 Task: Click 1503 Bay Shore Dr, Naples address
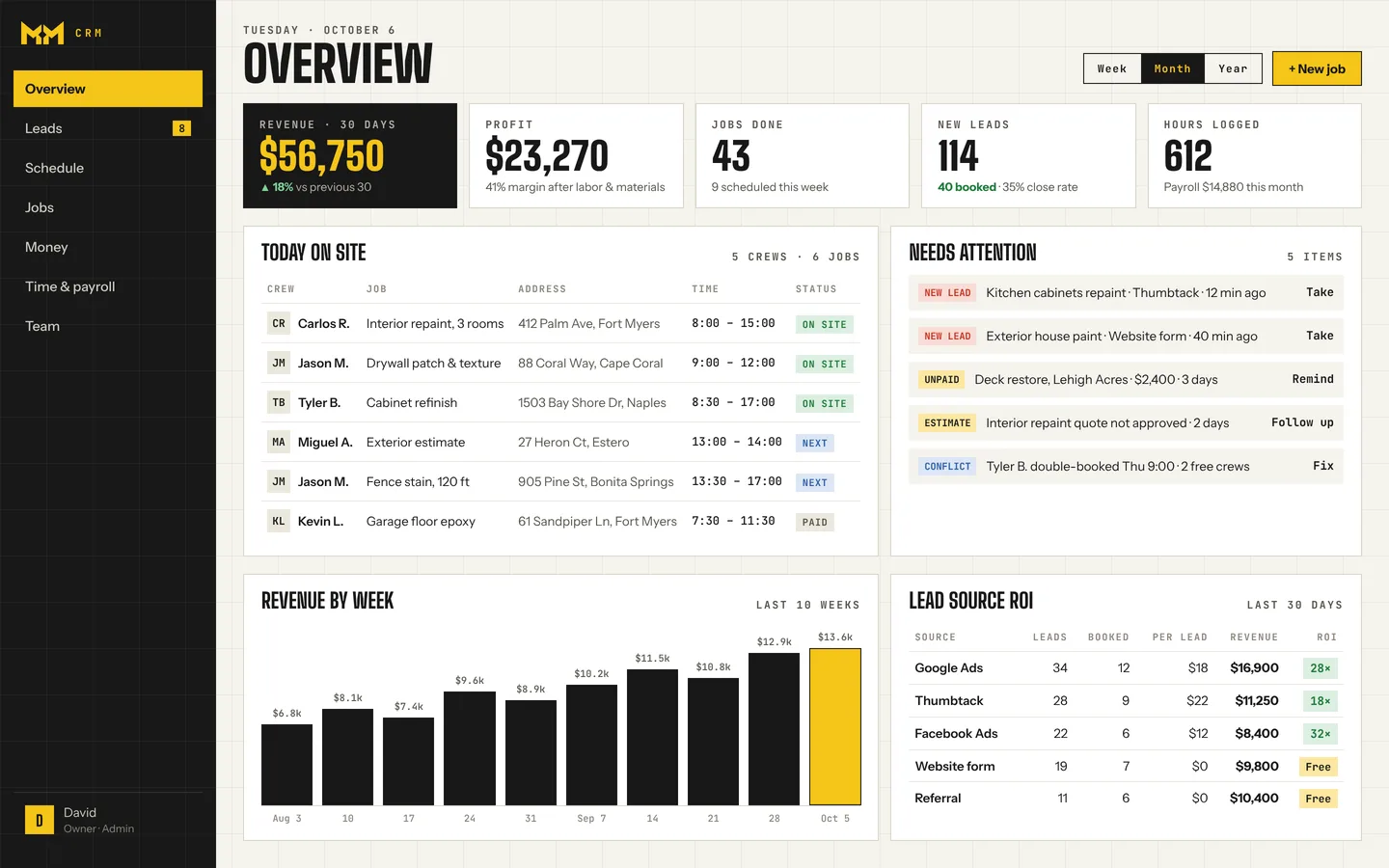click(x=592, y=403)
